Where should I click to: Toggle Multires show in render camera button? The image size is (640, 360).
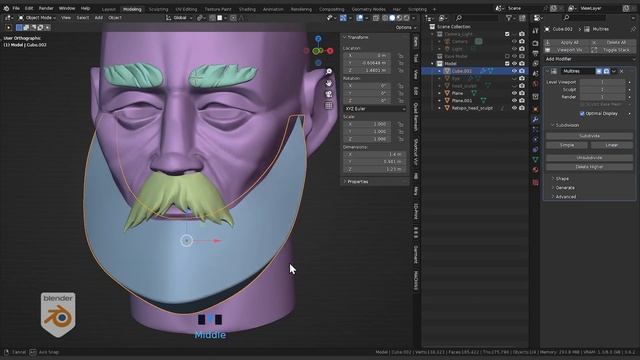pos(606,71)
